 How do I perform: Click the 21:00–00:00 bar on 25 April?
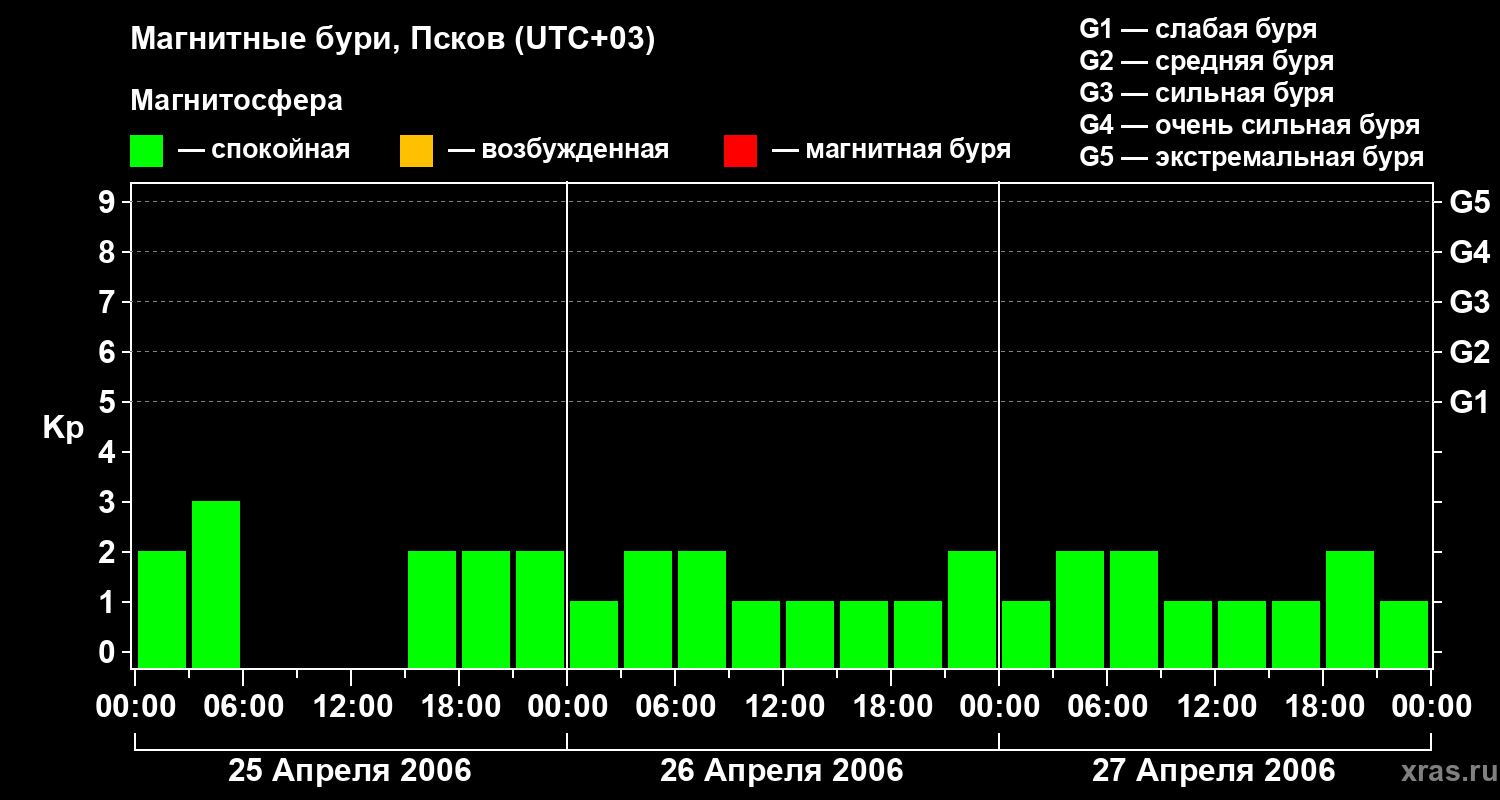[540, 609]
